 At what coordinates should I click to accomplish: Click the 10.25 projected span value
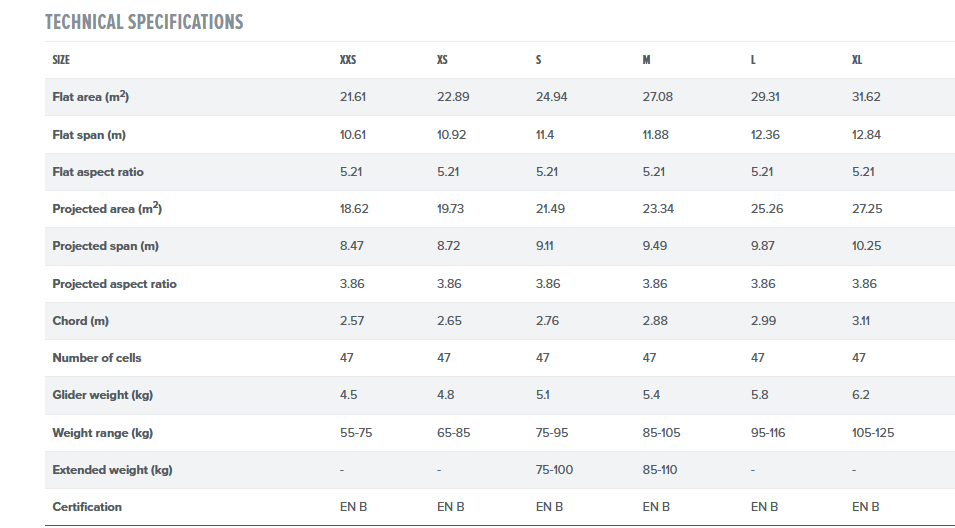[866, 246]
